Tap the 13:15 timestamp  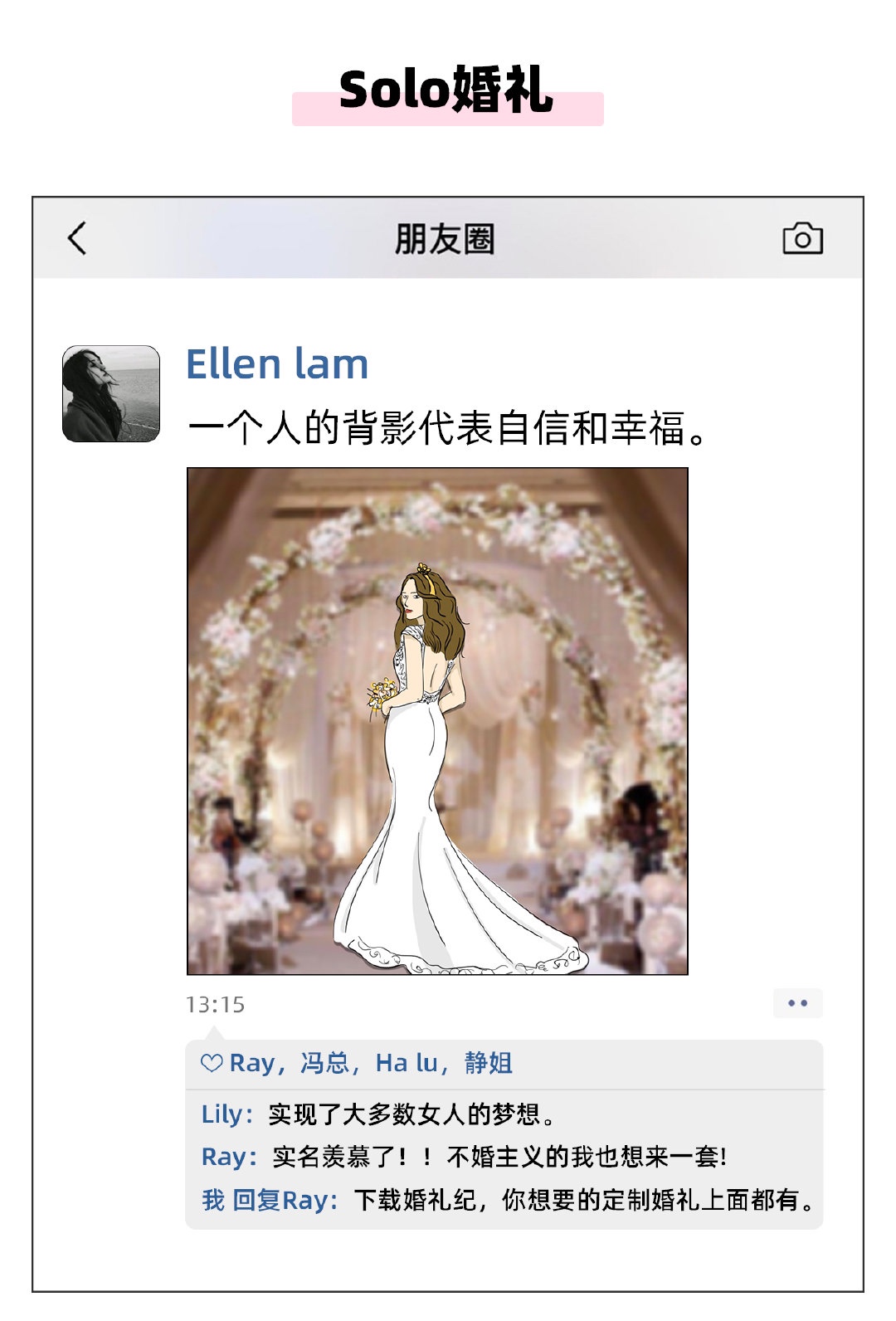215,1005
